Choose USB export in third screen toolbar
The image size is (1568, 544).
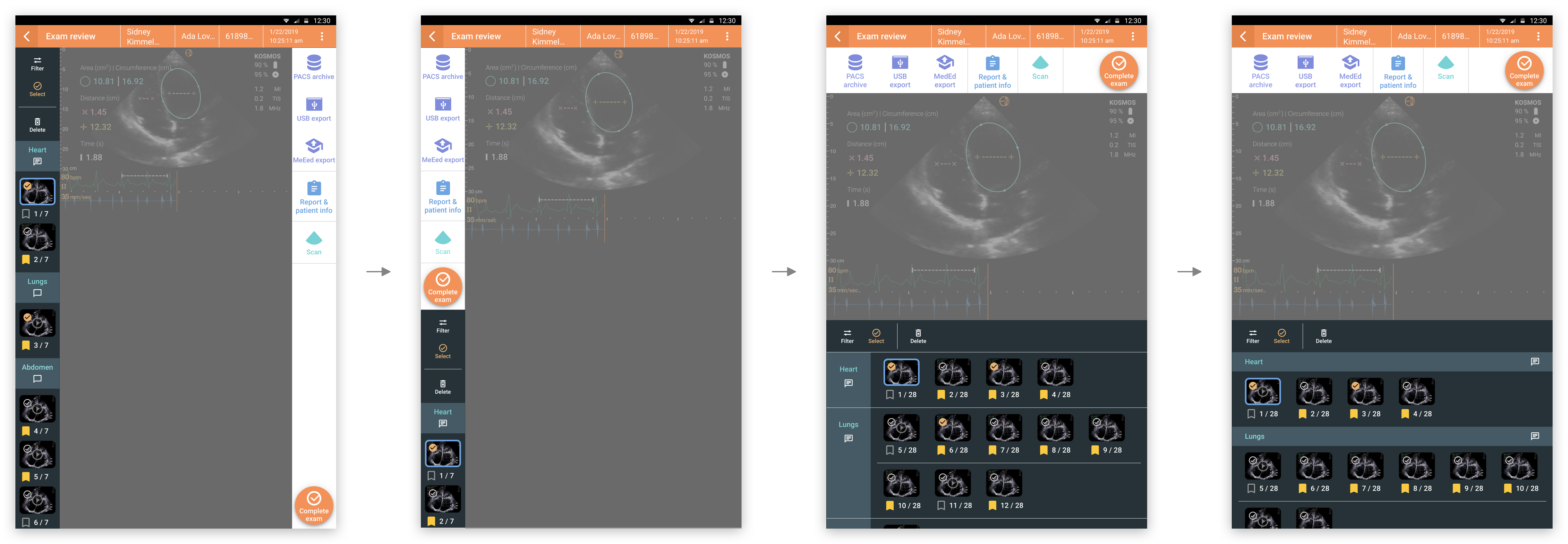coord(900,71)
